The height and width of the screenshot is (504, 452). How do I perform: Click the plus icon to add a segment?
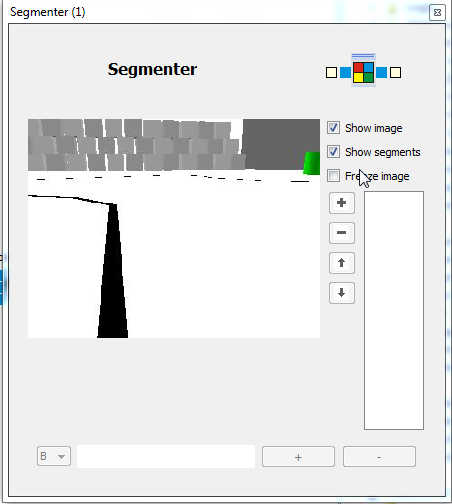pyautogui.click(x=342, y=203)
